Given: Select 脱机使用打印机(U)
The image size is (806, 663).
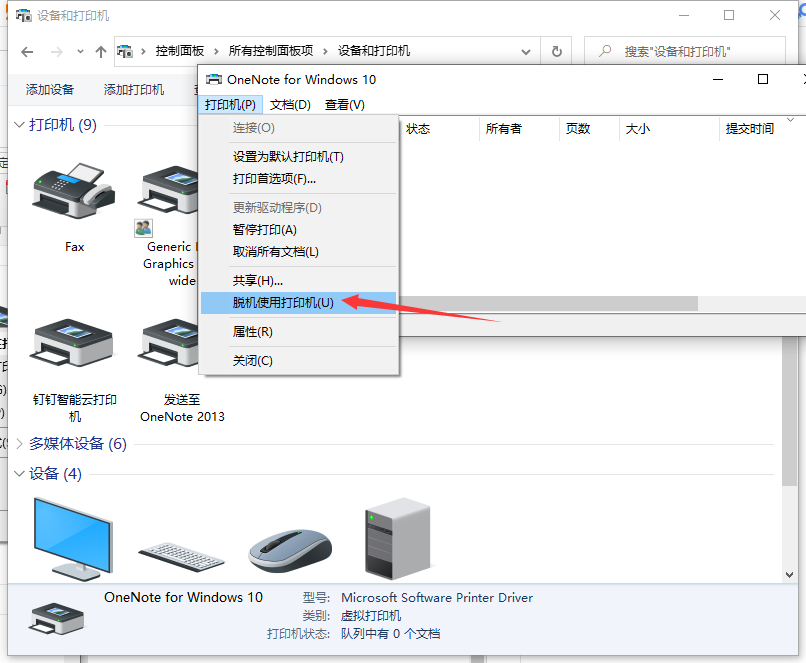Looking at the screenshot, I should pyautogui.click(x=299, y=303).
